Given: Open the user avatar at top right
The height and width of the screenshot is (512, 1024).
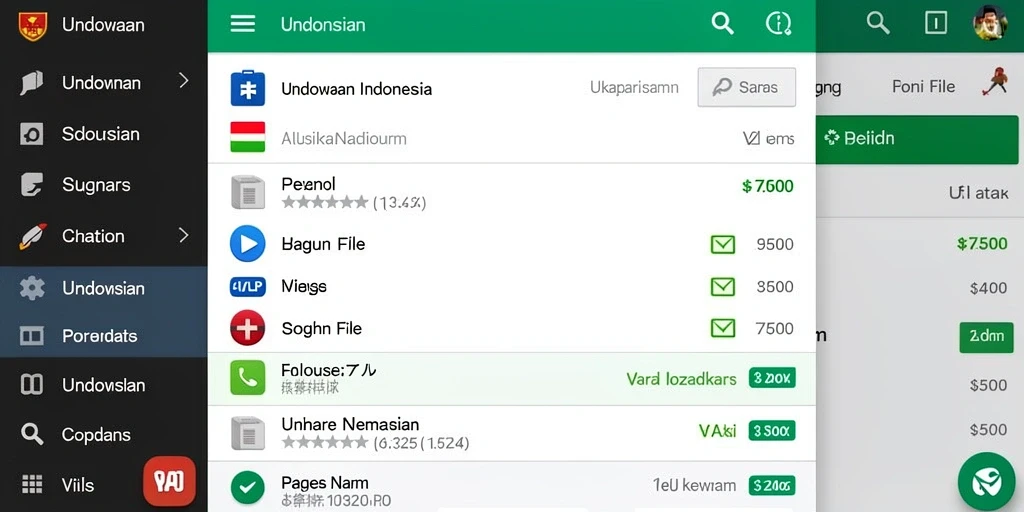Looking at the screenshot, I should coord(990,24).
